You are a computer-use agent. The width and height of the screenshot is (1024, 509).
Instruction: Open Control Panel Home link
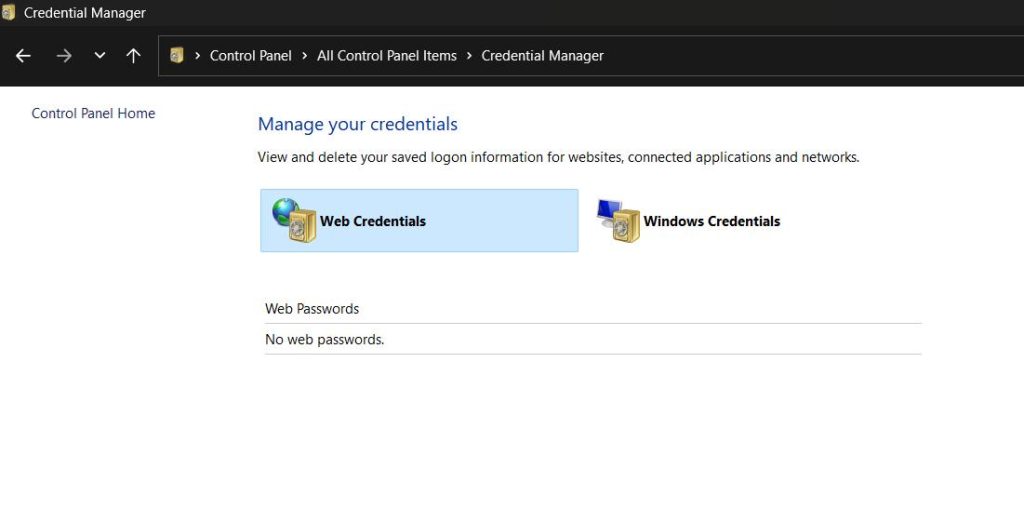(x=93, y=114)
